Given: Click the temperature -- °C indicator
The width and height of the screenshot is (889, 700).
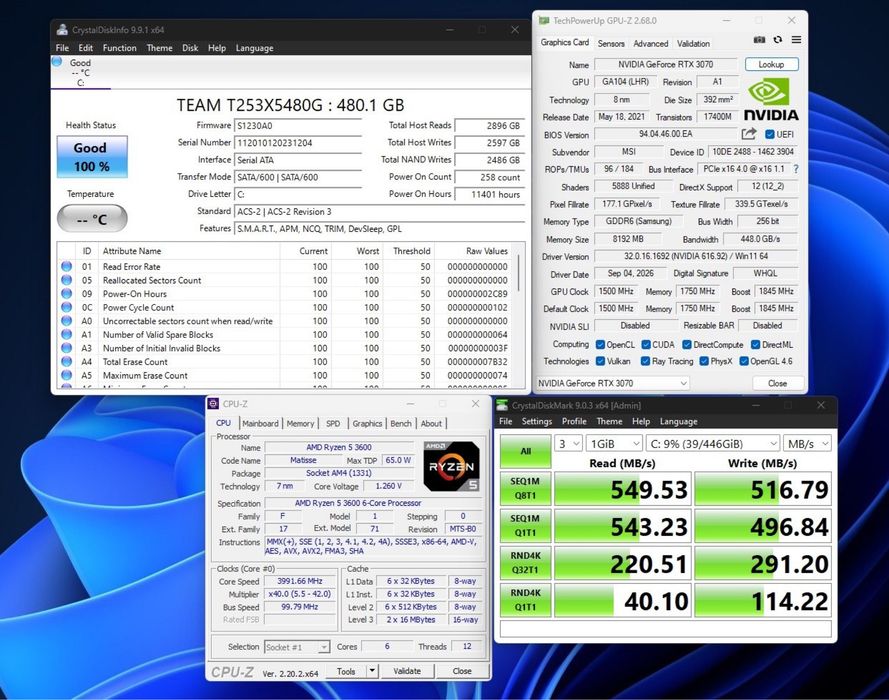Looking at the screenshot, I should [92, 219].
